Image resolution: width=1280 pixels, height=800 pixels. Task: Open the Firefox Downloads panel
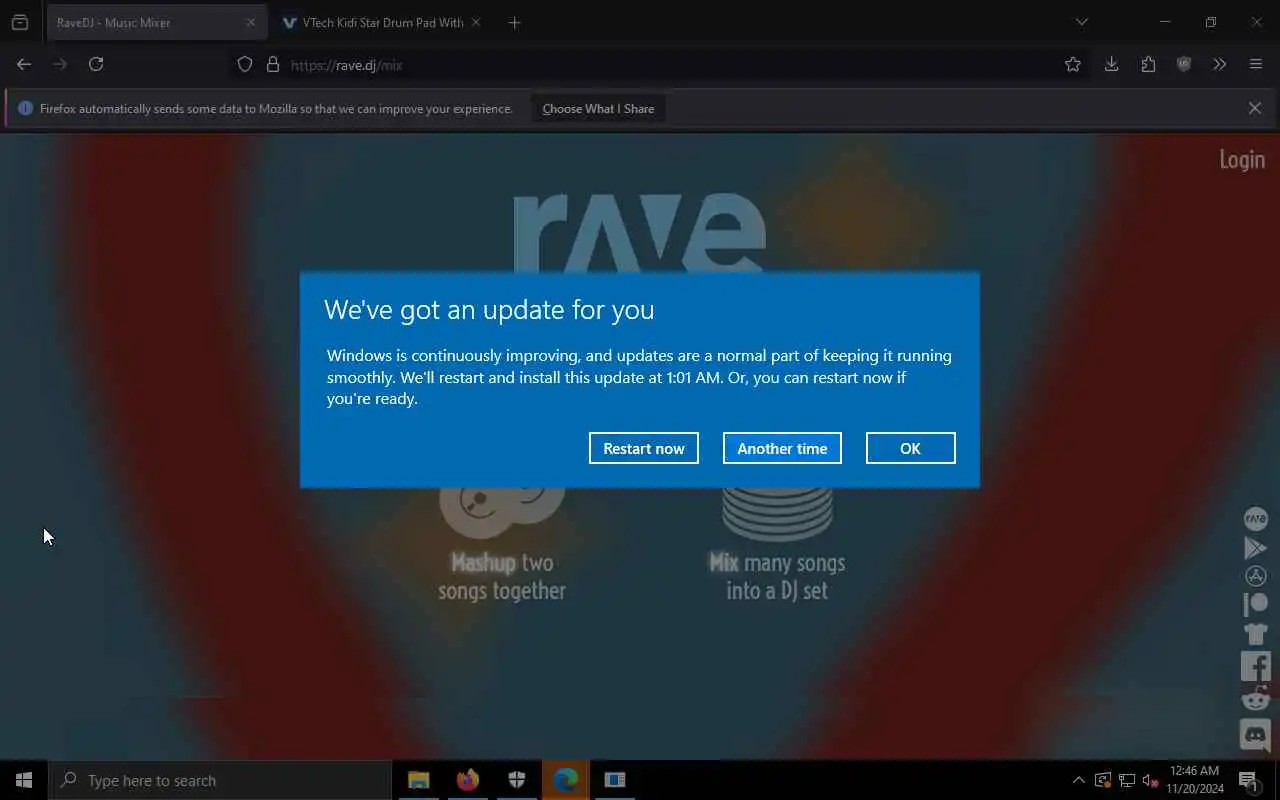[1111, 64]
